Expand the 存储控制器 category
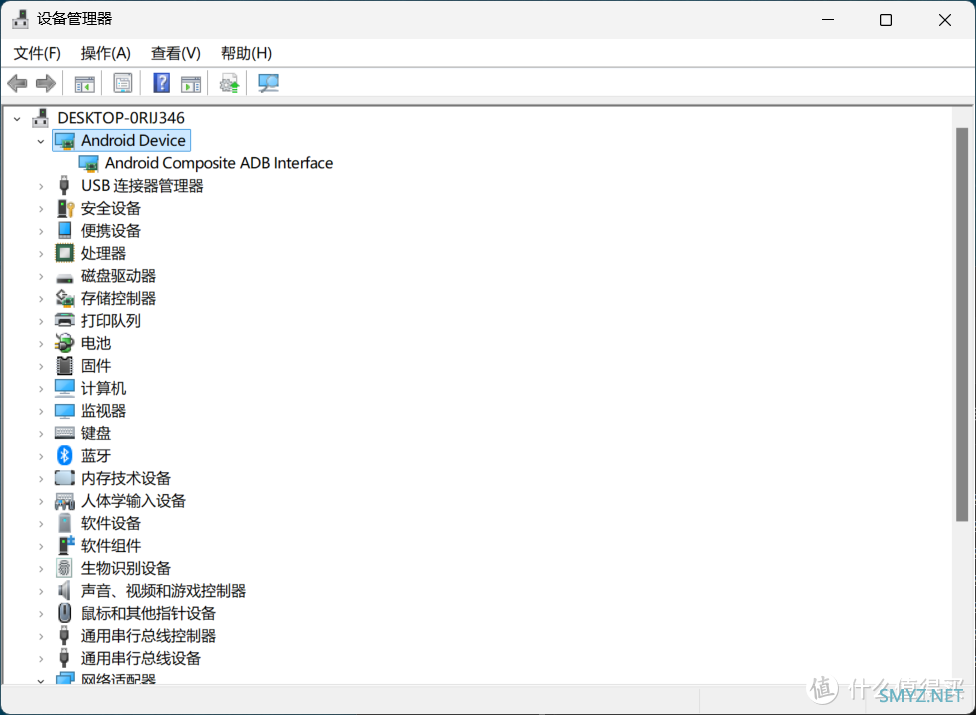Image resolution: width=976 pixels, height=715 pixels. [x=41, y=299]
